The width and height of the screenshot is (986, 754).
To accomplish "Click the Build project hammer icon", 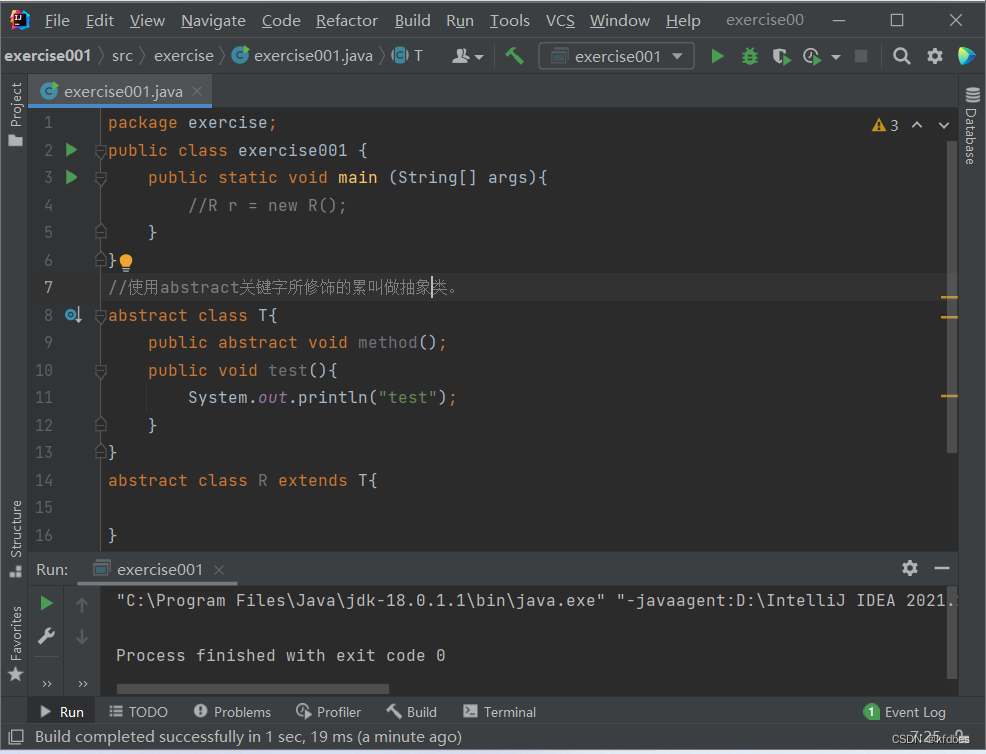I will pos(515,56).
